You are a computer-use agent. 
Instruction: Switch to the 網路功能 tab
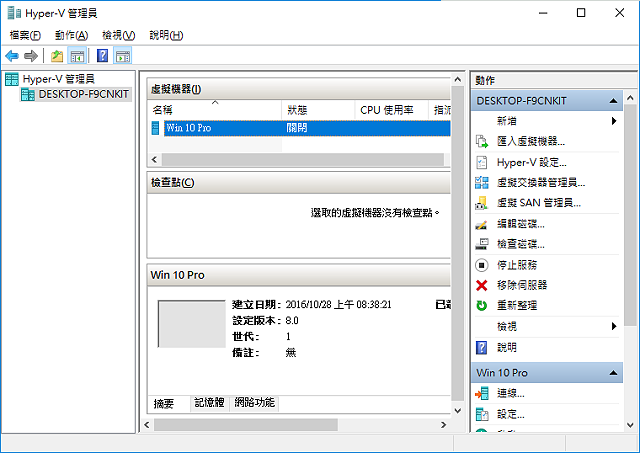click(254, 403)
